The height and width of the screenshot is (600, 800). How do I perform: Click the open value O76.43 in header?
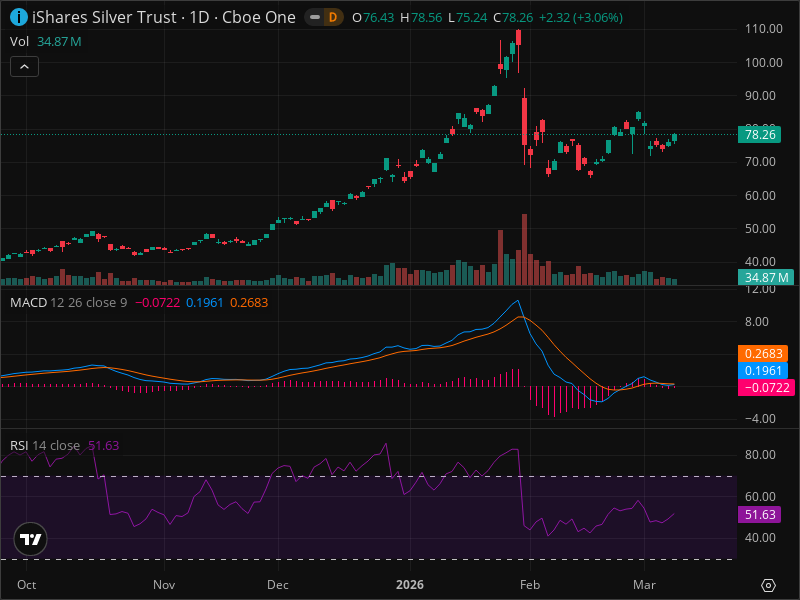pyautogui.click(x=373, y=18)
